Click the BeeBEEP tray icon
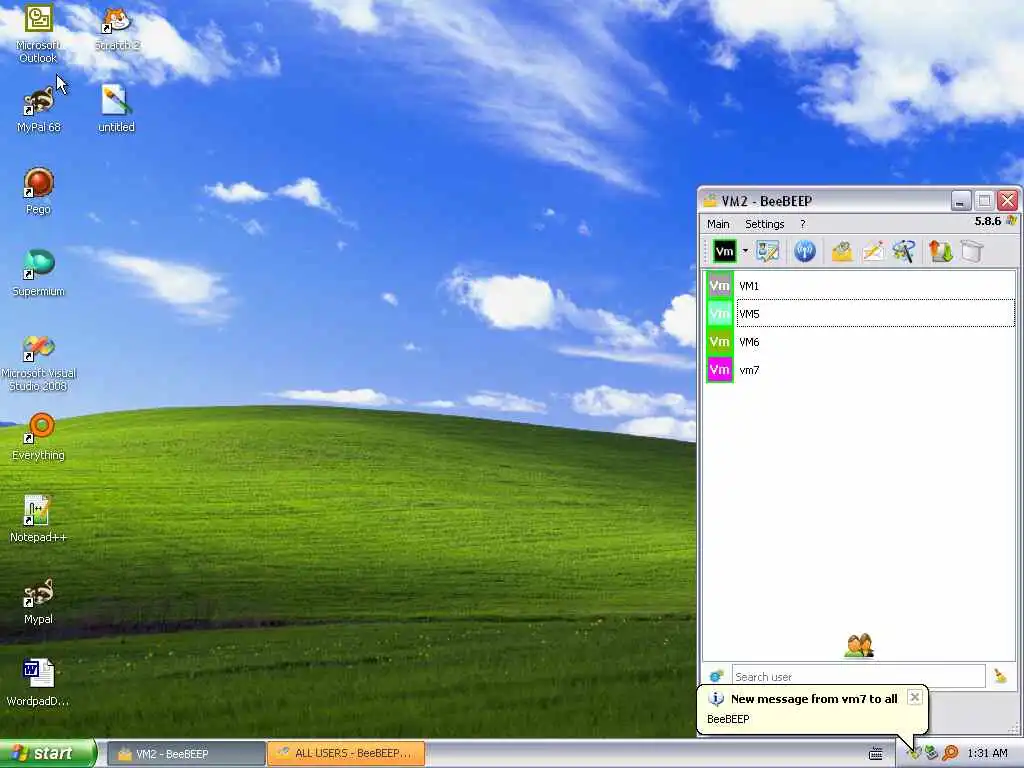The height and width of the screenshot is (768, 1024). (x=914, y=754)
